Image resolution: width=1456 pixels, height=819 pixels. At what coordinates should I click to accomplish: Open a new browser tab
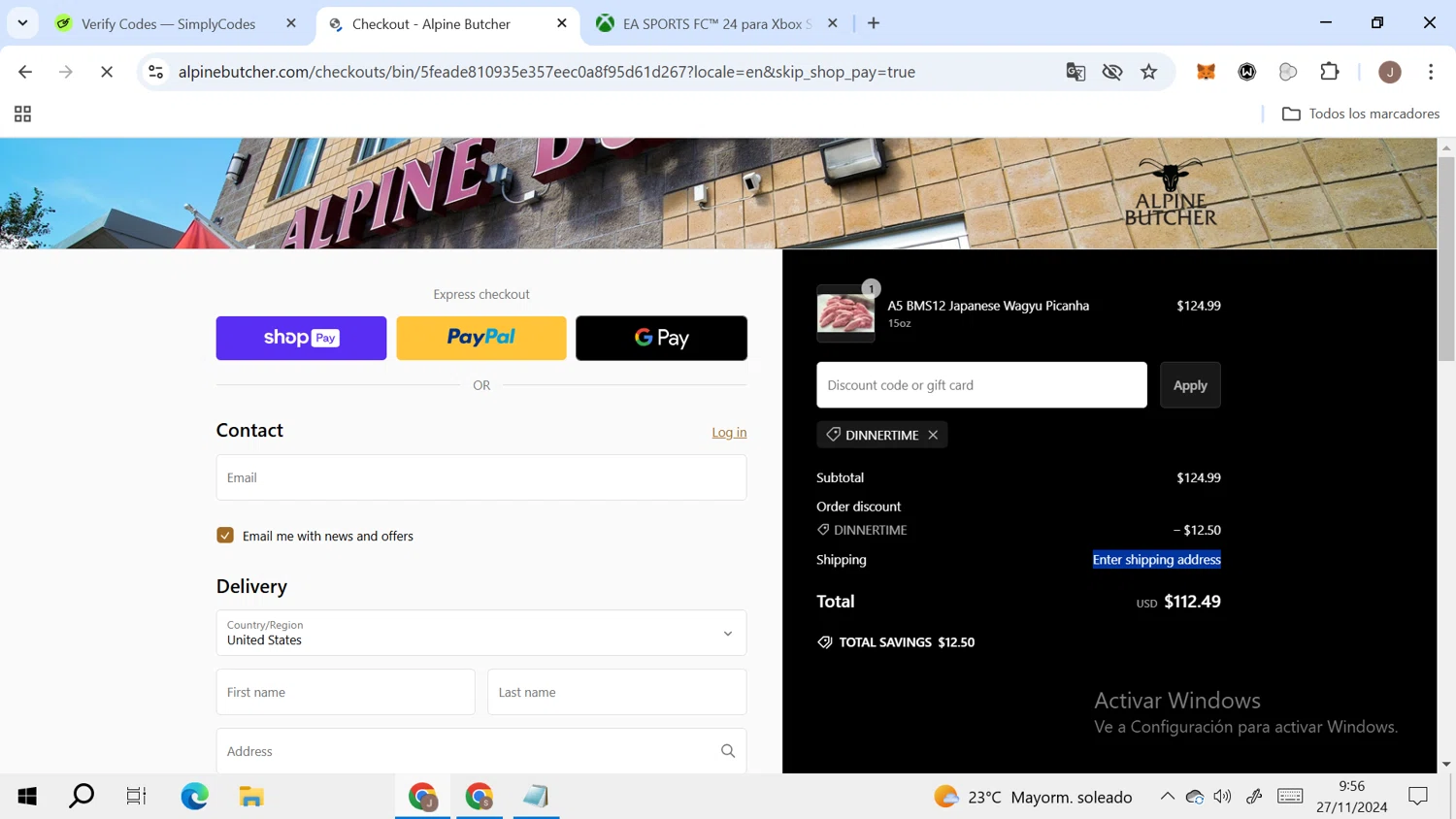(x=874, y=23)
